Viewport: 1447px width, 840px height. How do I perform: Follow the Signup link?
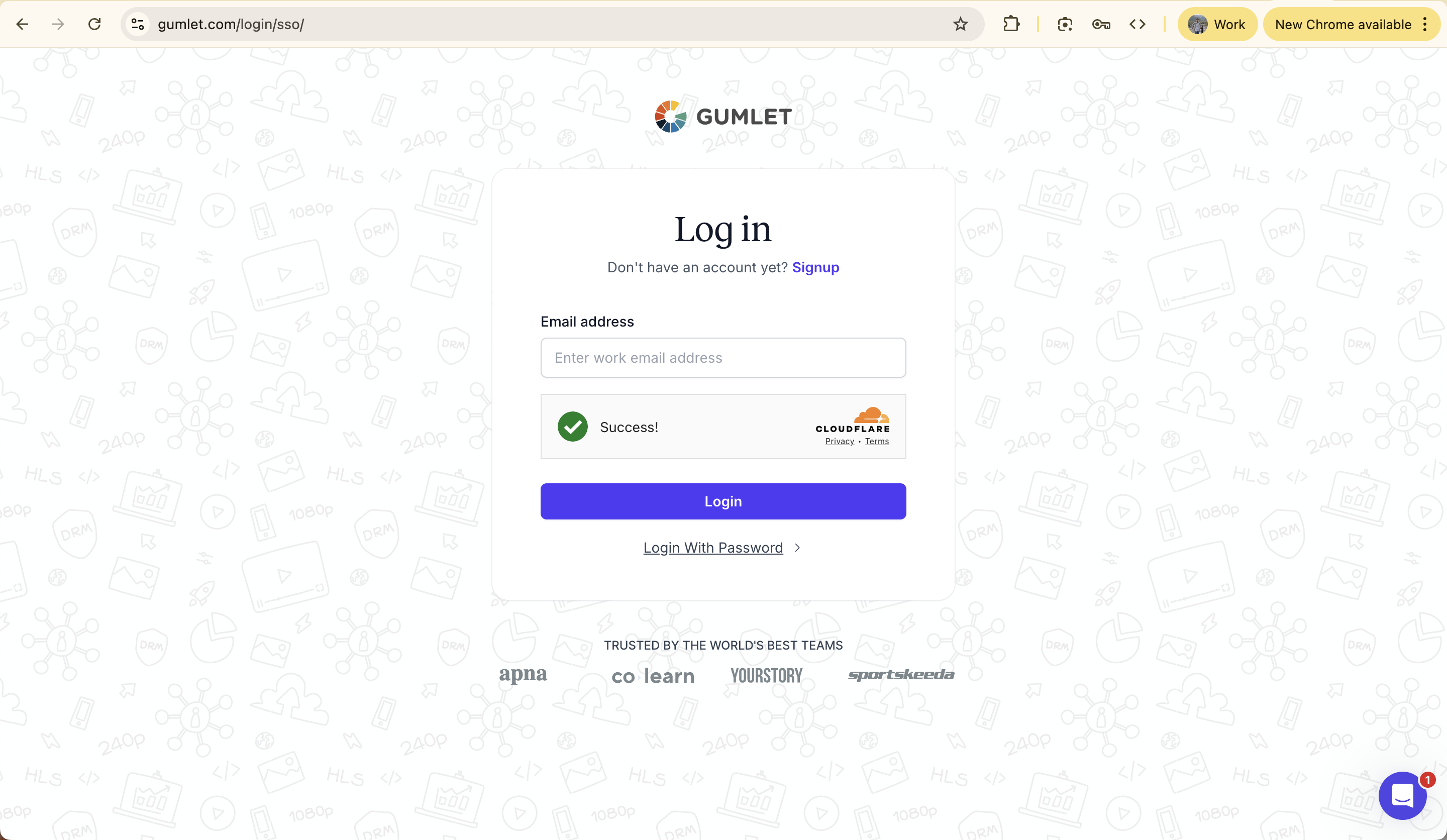(815, 268)
